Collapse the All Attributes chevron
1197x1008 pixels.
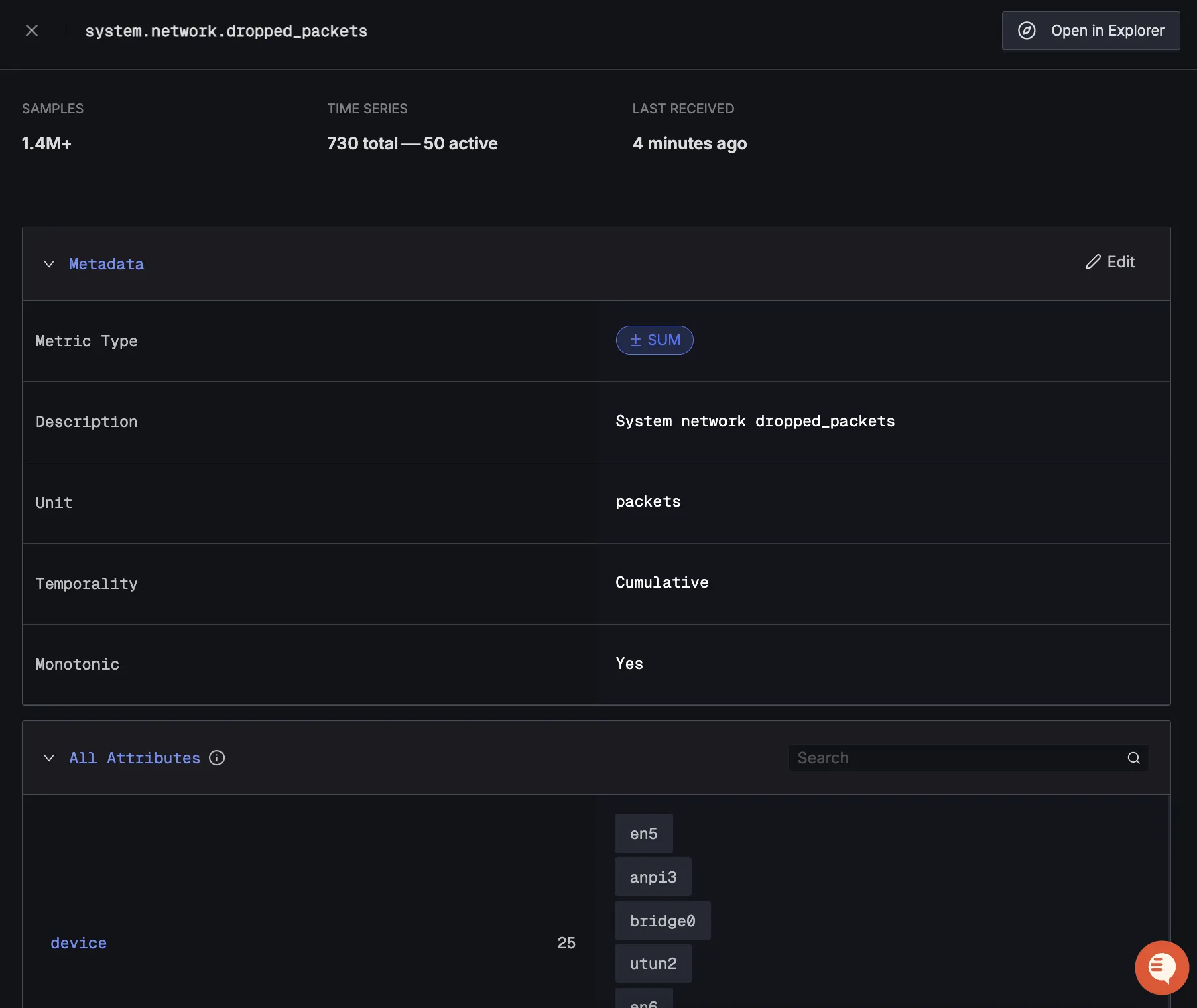(49, 758)
